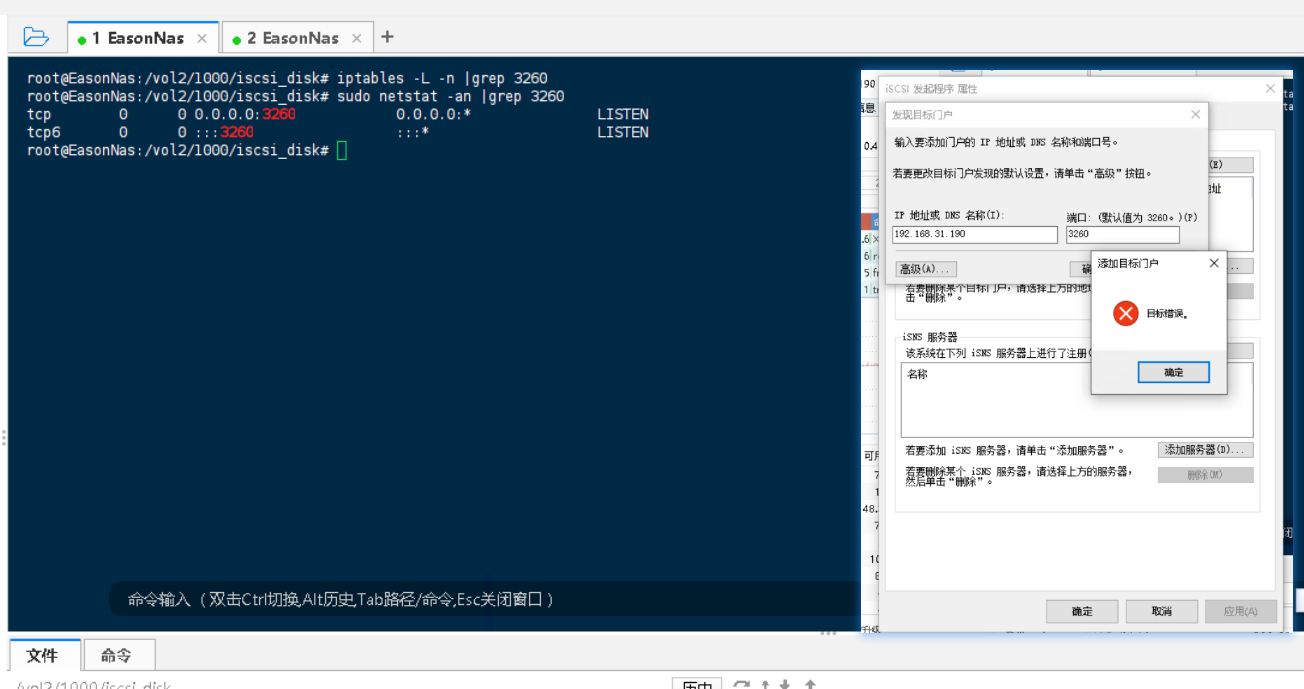The height and width of the screenshot is (689, 1304).
Task: Click the 目标错误 message text
Action: 1167,314
